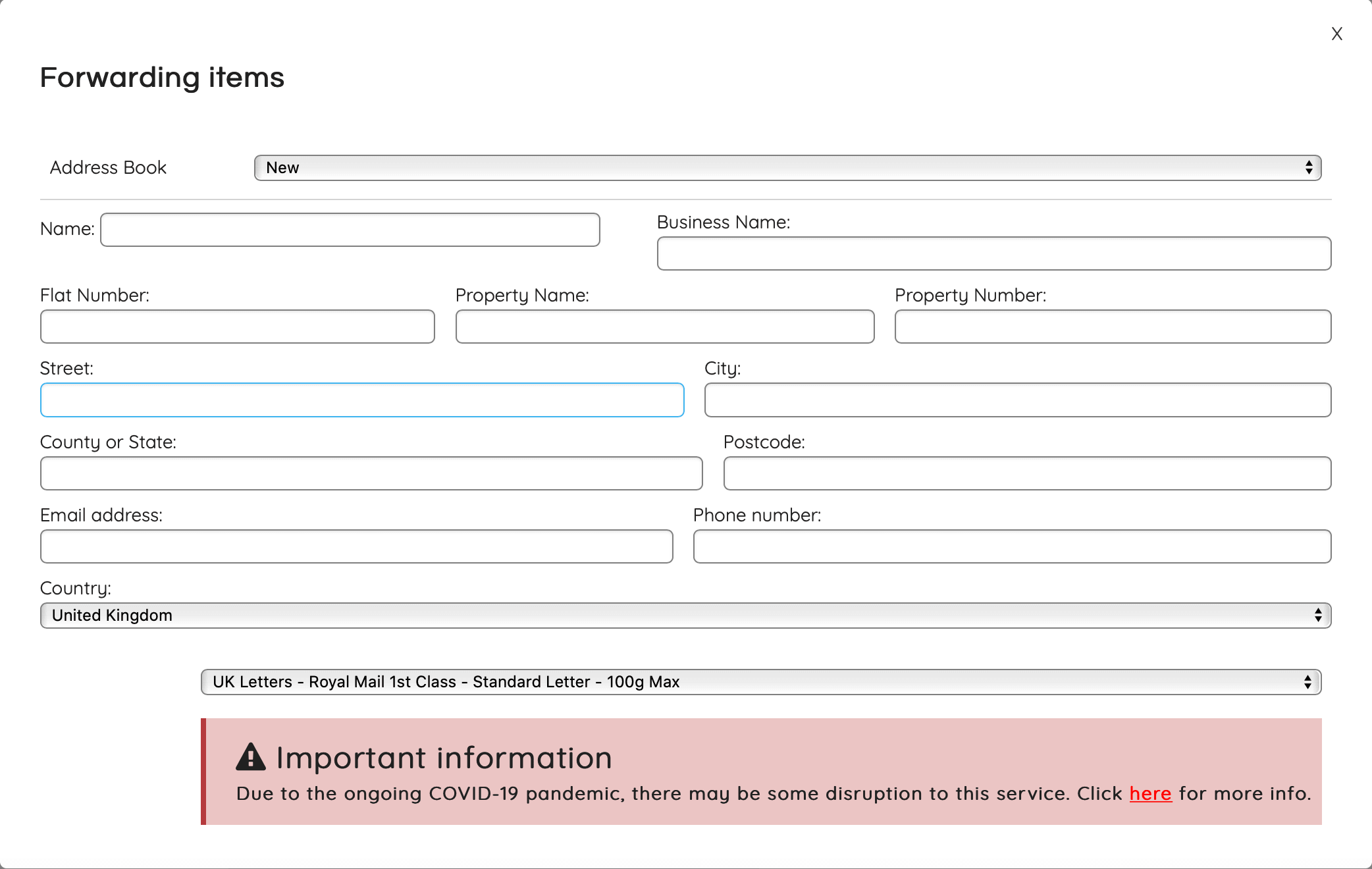Follow the 'here' link for COVID-19 info

[x=1150, y=793]
